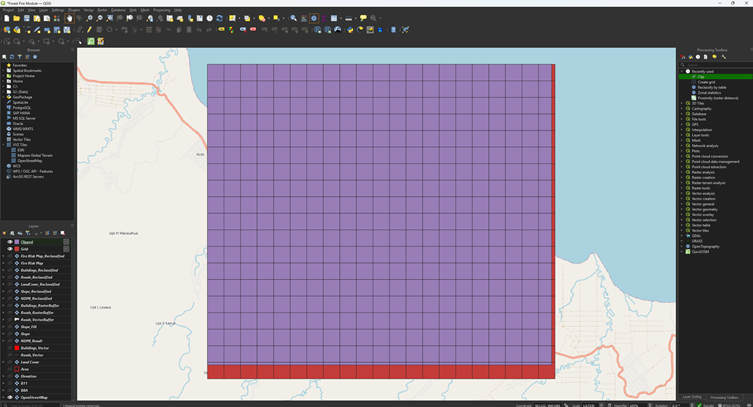Toggle OpenStreetMap layer visibility
The image size is (753, 407).
[11, 397]
